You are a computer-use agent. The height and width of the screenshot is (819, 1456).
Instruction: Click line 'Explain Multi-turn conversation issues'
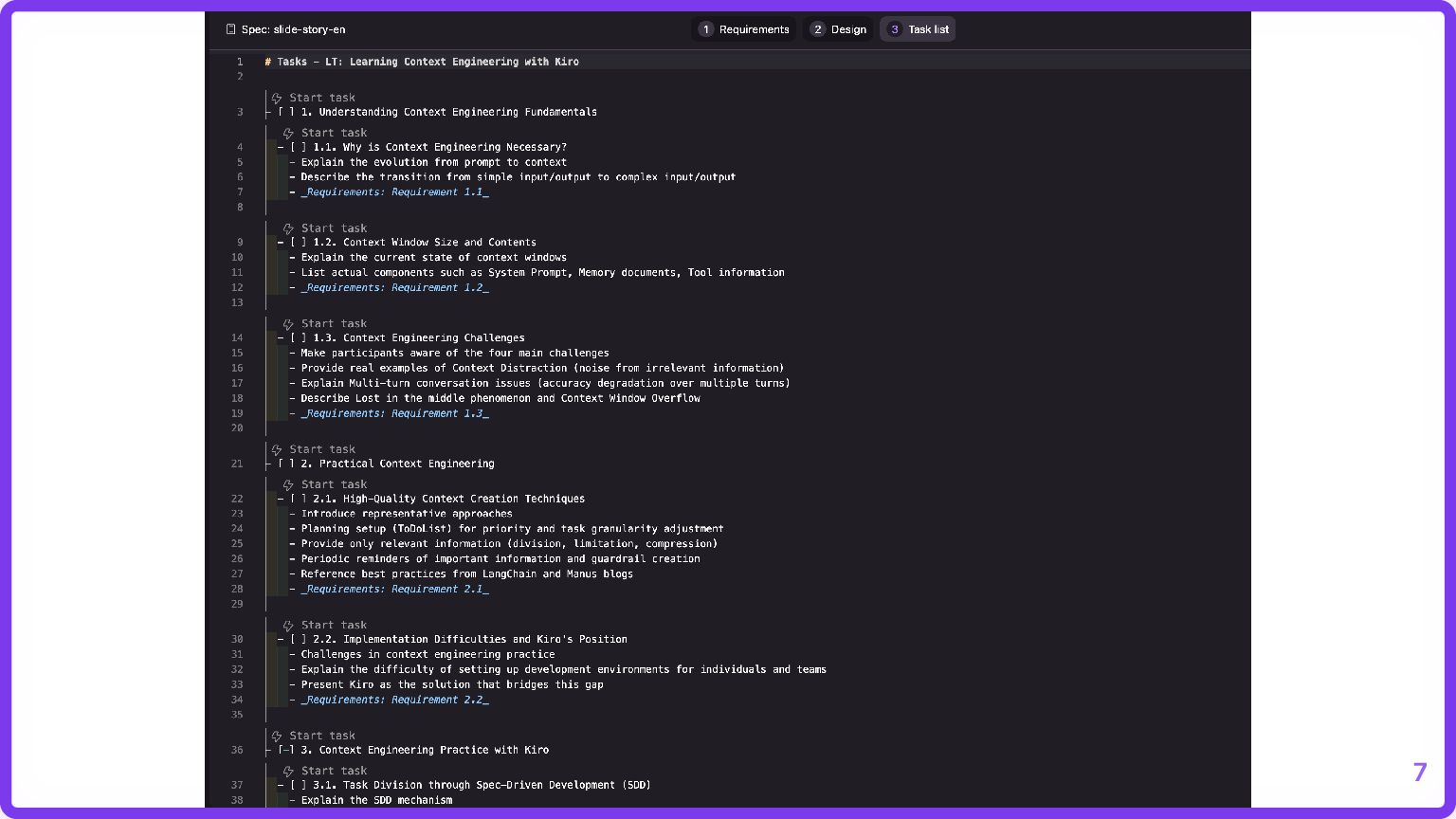[546, 384]
